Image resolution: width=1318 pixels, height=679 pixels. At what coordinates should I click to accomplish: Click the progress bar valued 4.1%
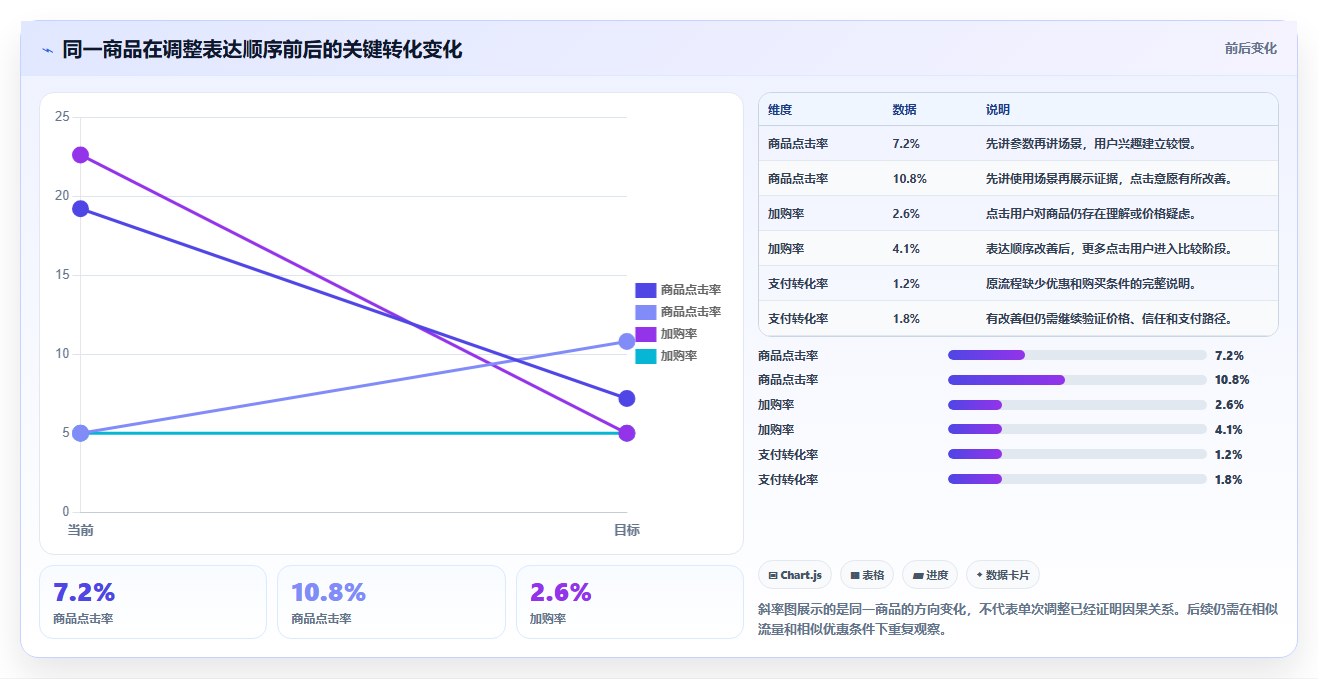click(x=1077, y=430)
